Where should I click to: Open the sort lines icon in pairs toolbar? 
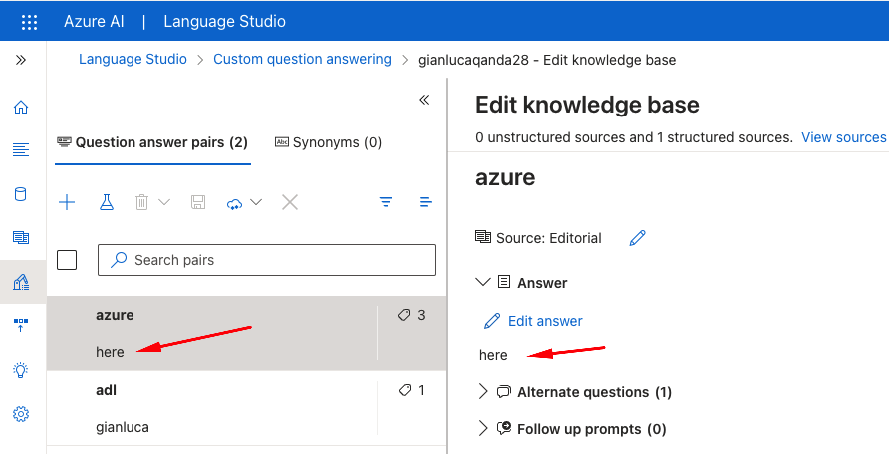[x=426, y=202]
